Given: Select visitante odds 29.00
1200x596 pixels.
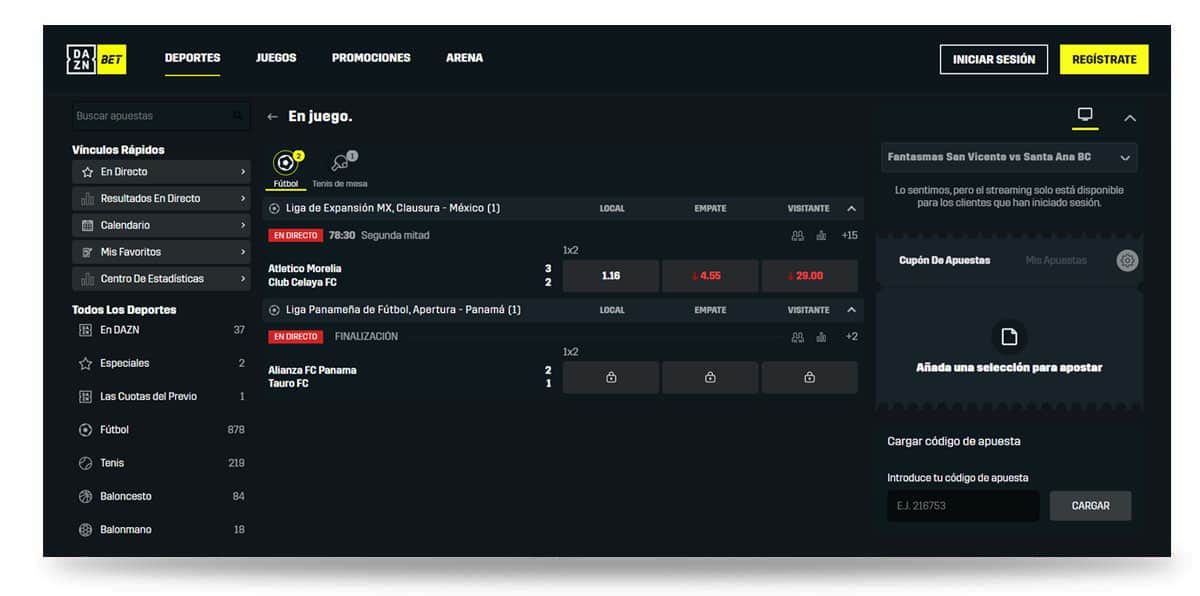Looking at the screenshot, I should (809, 276).
